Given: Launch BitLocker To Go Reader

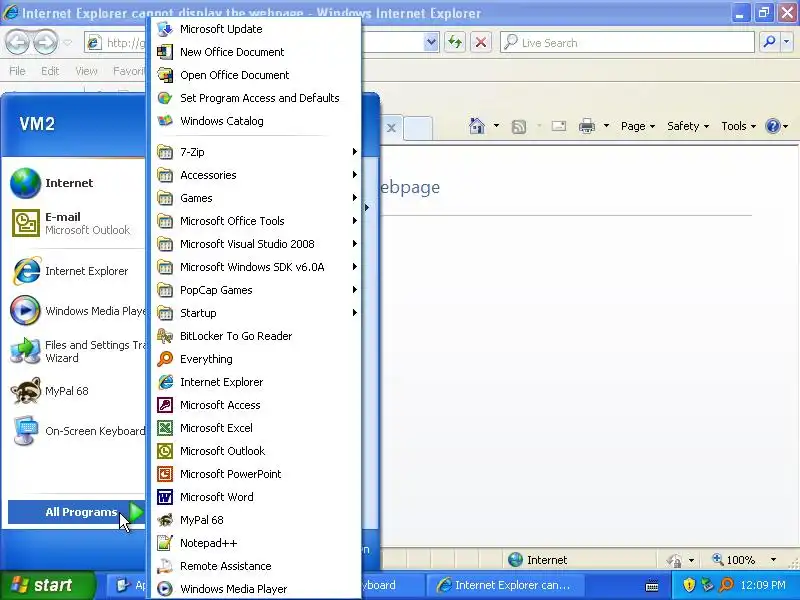Looking at the screenshot, I should pyautogui.click(x=256, y=336).
